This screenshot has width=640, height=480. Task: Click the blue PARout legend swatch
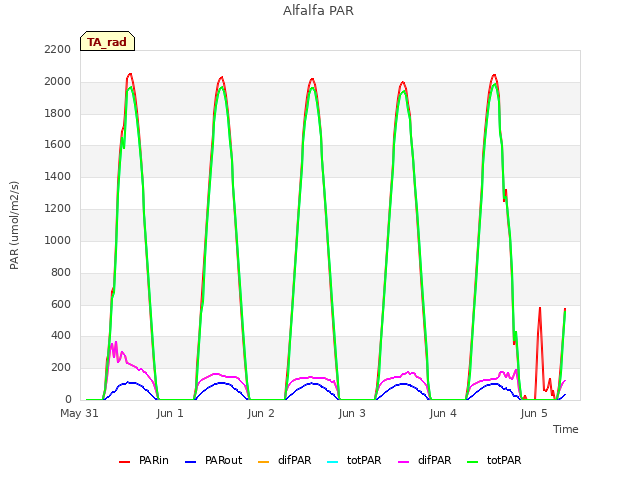(x=191, y=462)
